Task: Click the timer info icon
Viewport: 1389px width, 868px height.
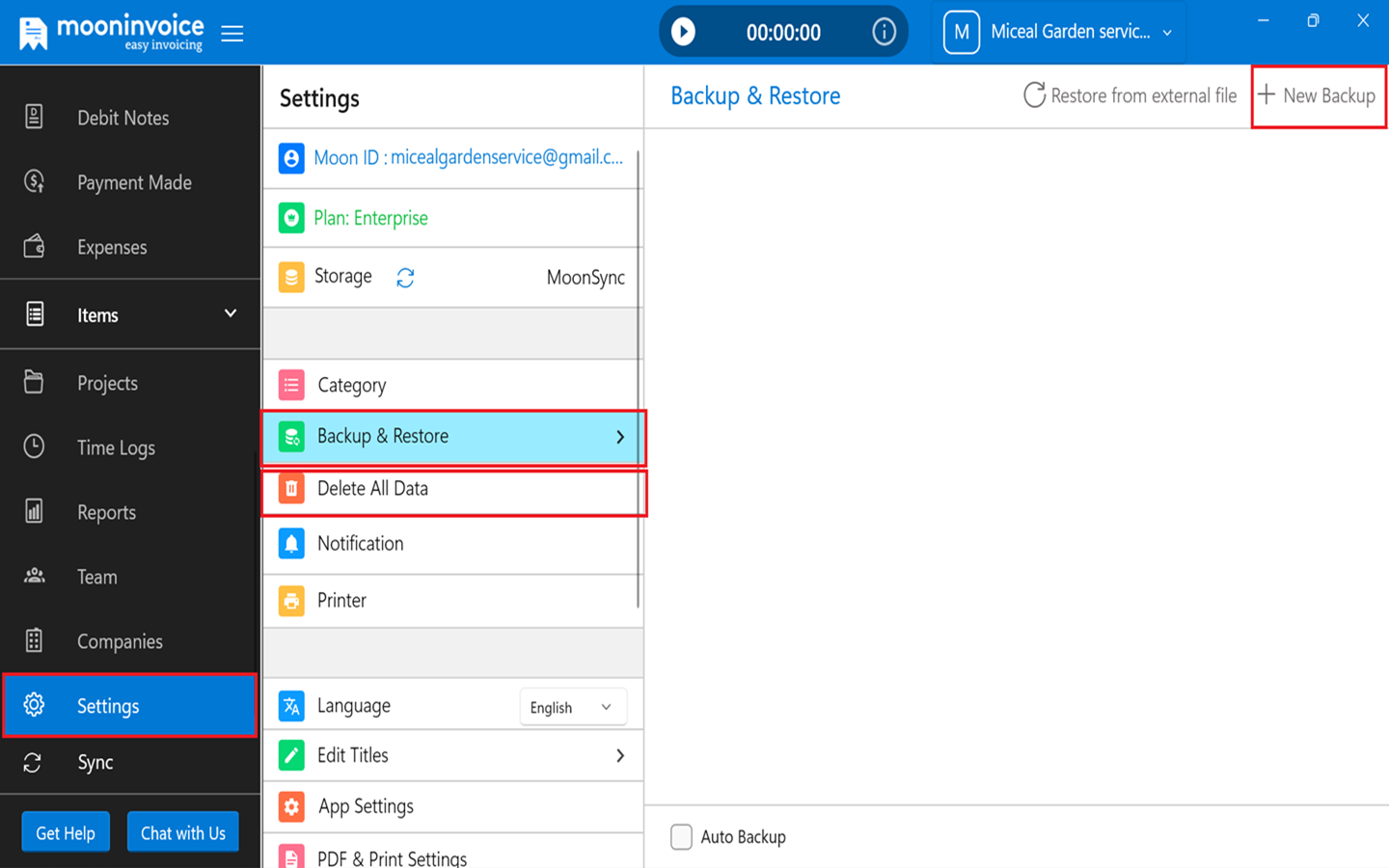Action: tap(884, 31)
